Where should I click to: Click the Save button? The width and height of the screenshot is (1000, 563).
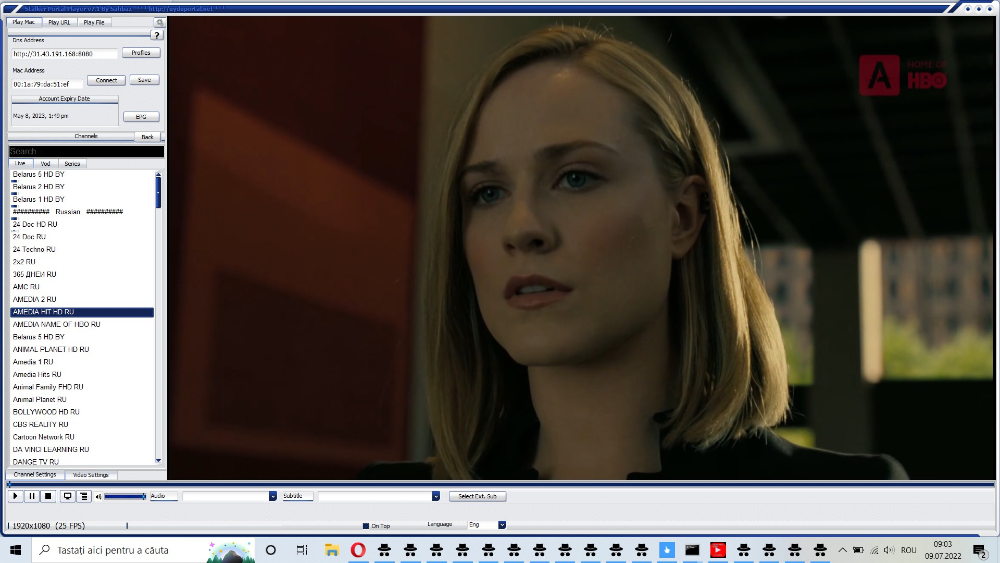144,80
